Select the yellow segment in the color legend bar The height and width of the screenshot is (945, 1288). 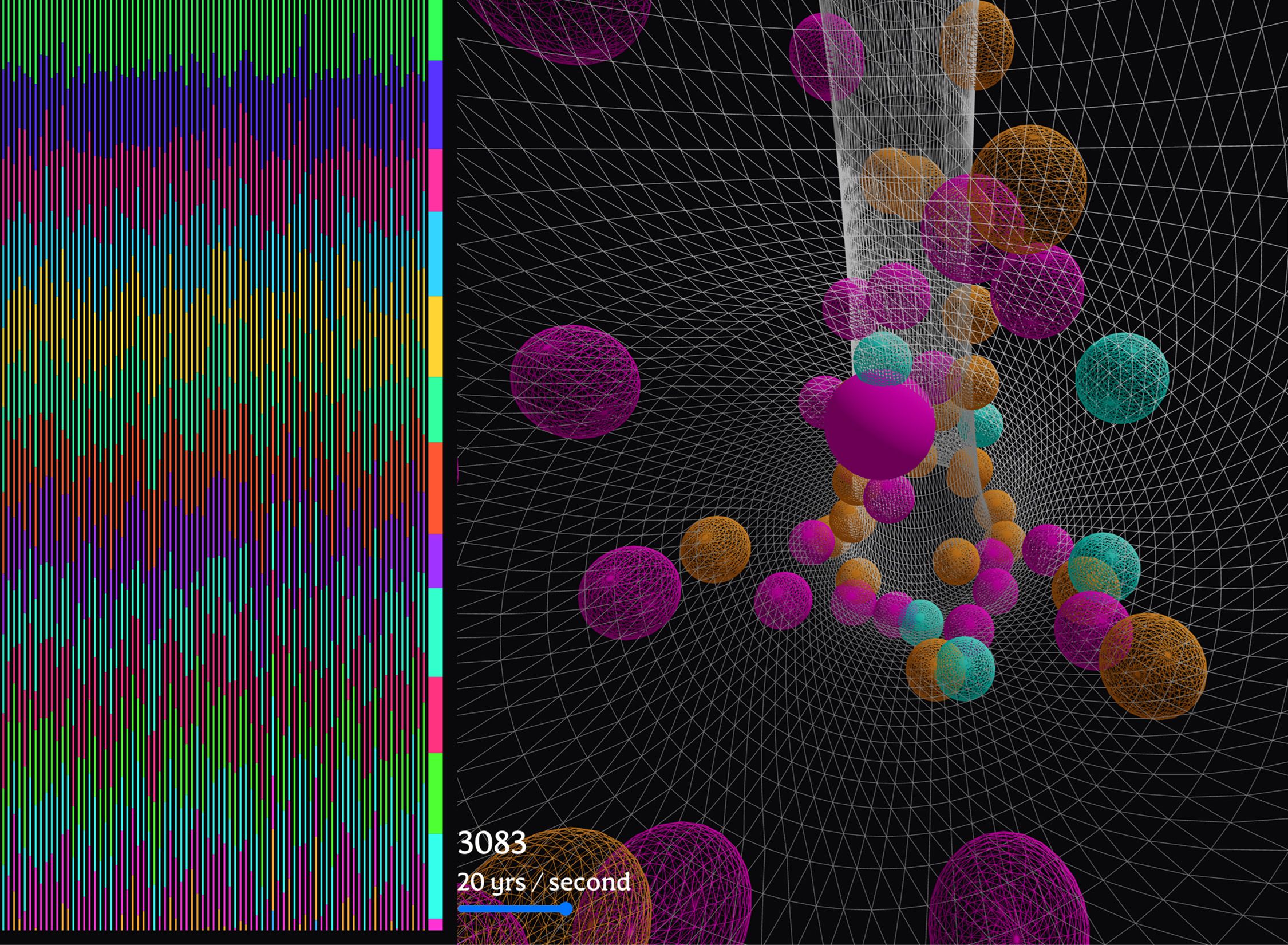click(x=436, y=336)
